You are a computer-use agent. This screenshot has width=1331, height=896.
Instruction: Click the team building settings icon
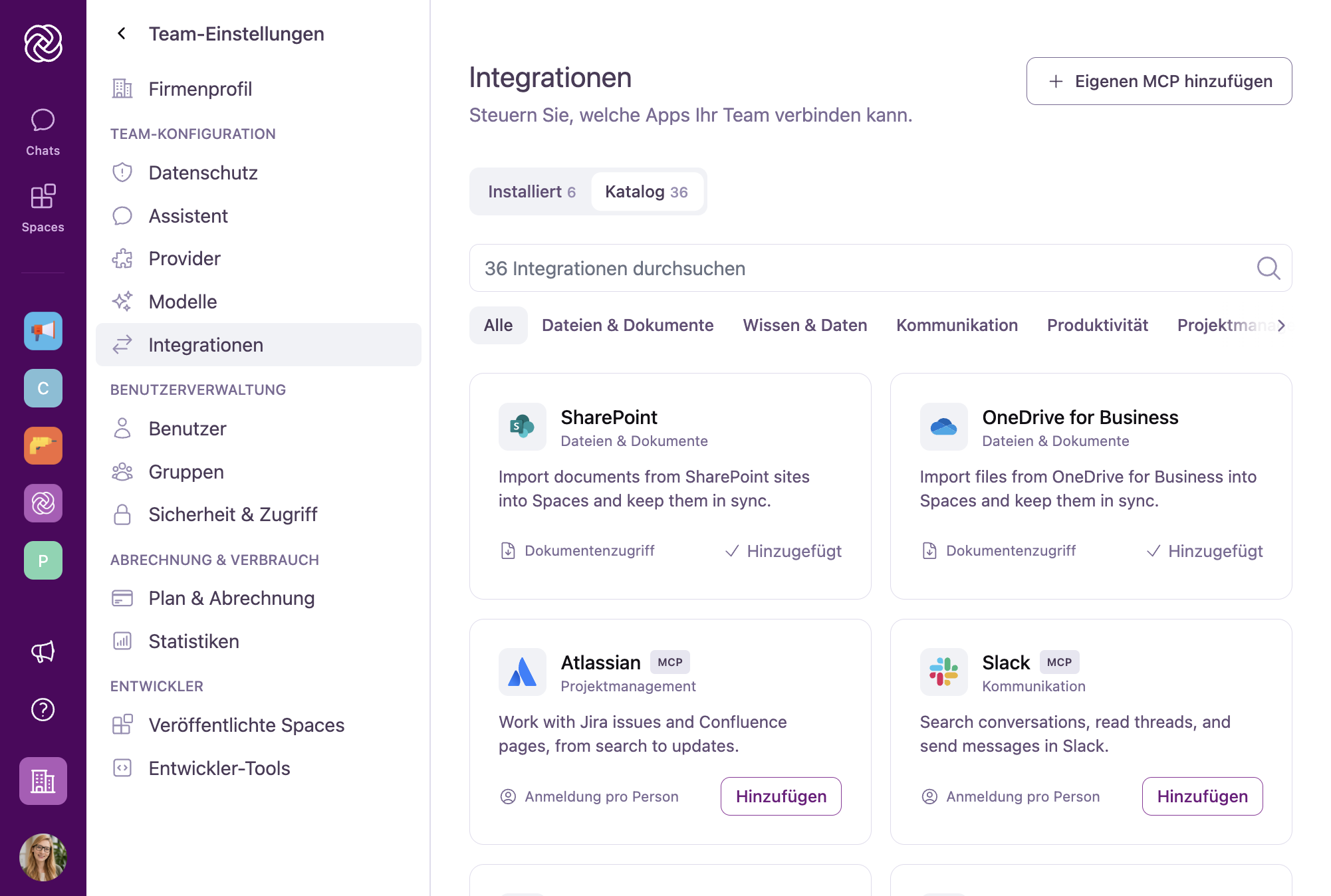click(x=43, y=781)
